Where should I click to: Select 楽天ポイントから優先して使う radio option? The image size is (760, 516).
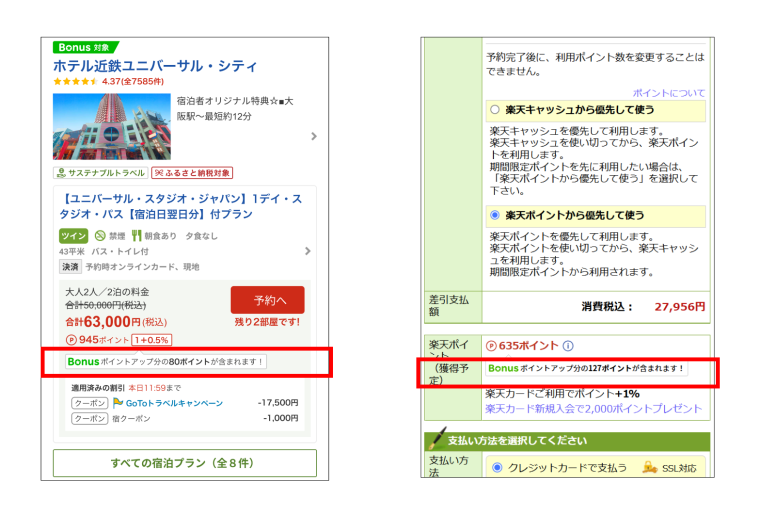click(x=495, y=215)
